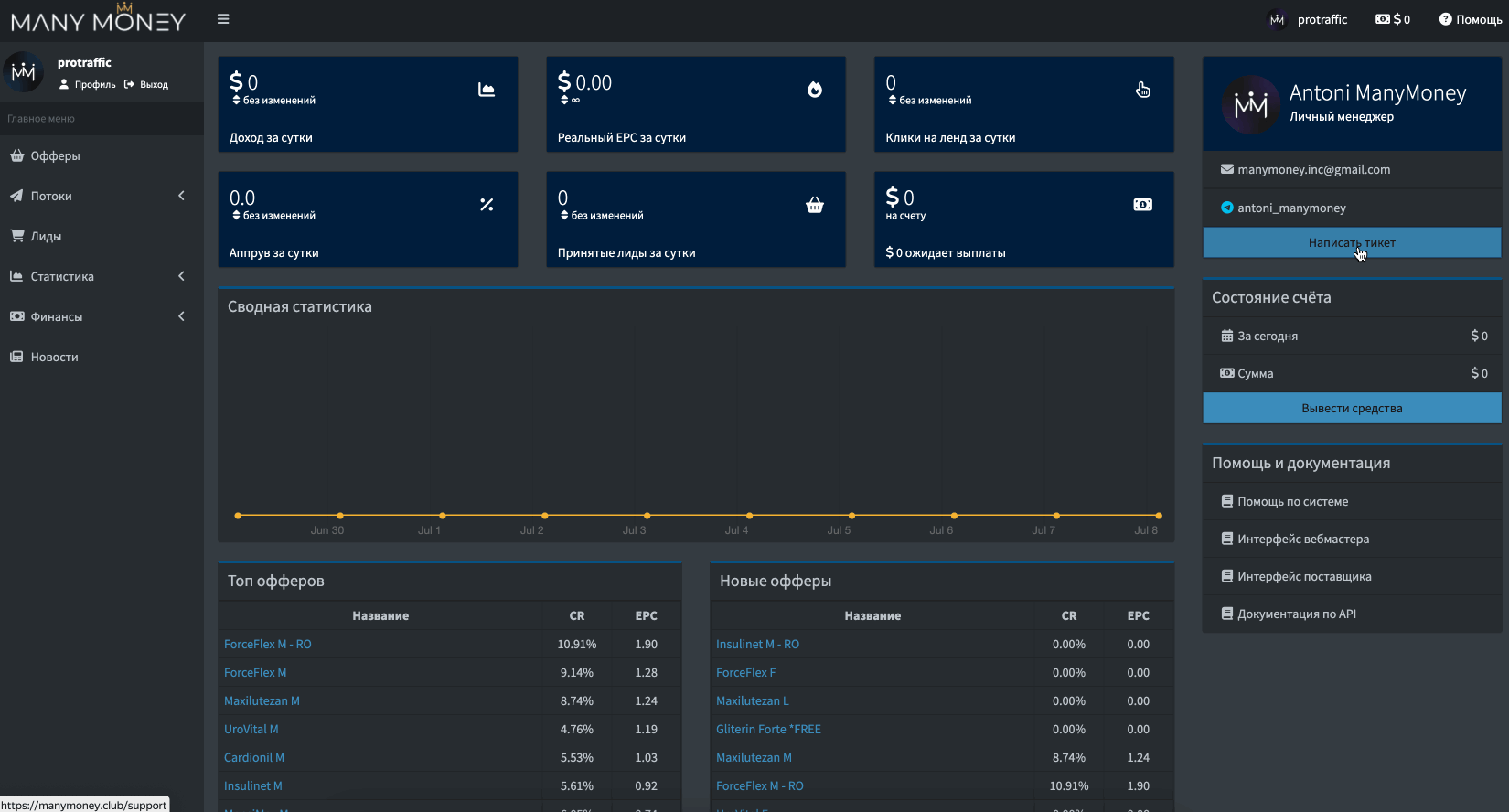Screen dimensions: 1509x812
Task: Click the Jul 3 data point on chart
Action: (647, 516)
